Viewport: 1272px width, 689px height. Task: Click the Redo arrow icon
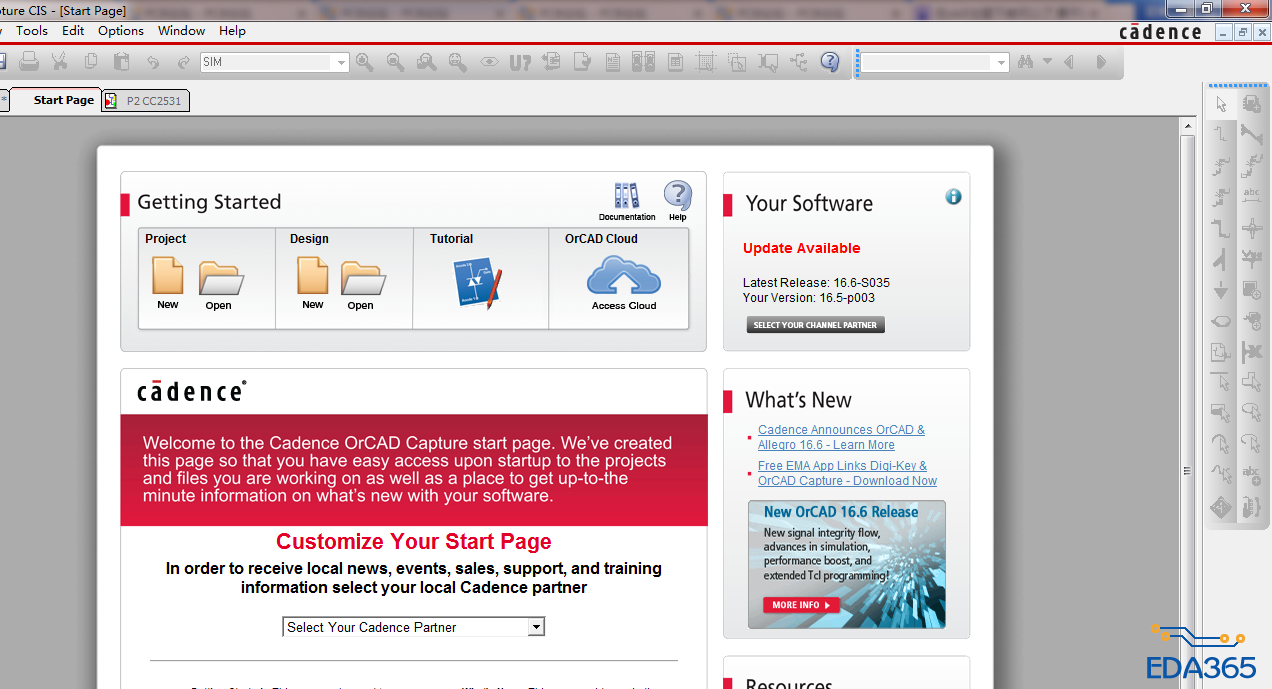pos(183,62)
